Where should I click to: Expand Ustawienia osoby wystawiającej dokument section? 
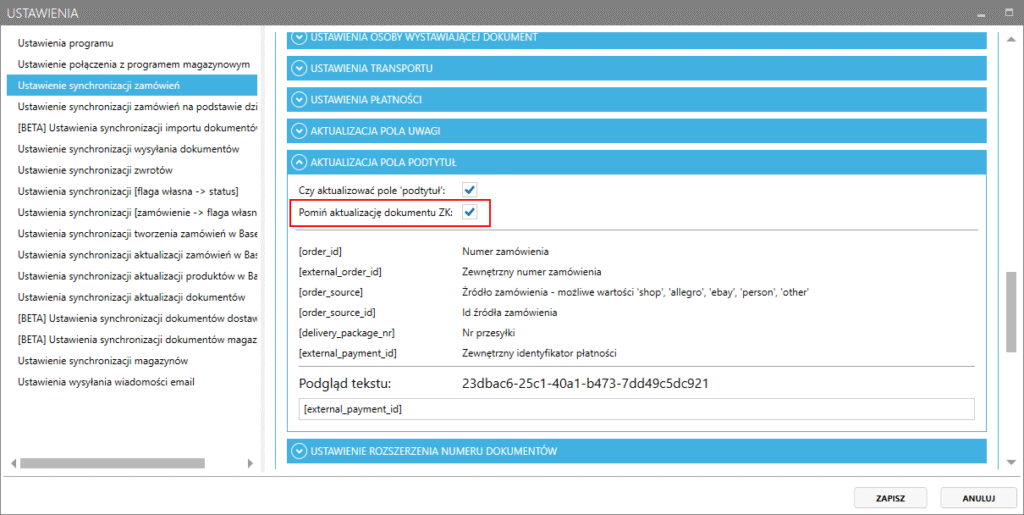click(298, 38)
